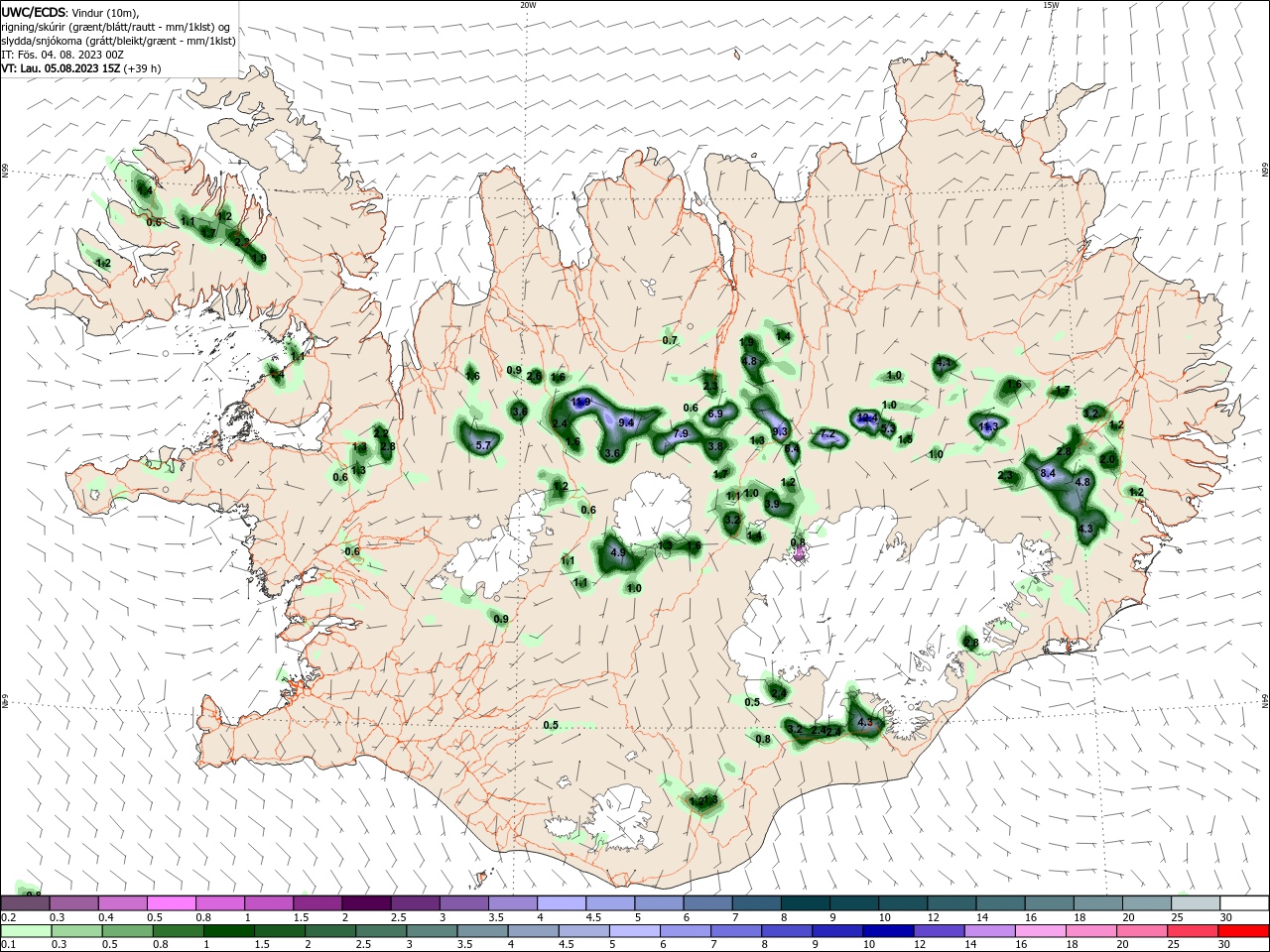Click the 11.3 precipitation value
The height and width of the screenshot is (952, 1270).
[x=989, y=426]
